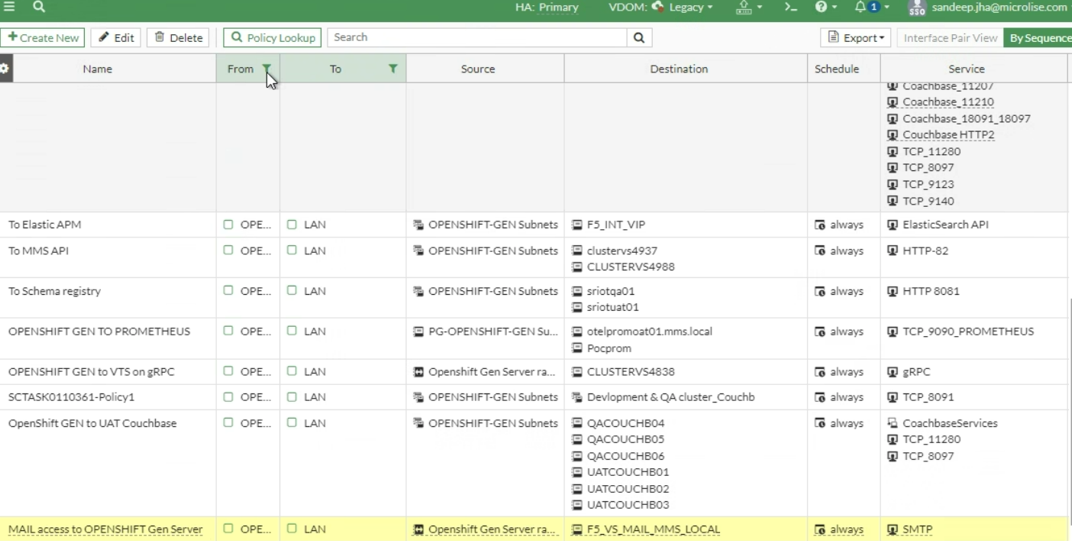This screenshot has width=1072, height=541.
Task: Open the CLI console icon
Action: tap(790, 7)
